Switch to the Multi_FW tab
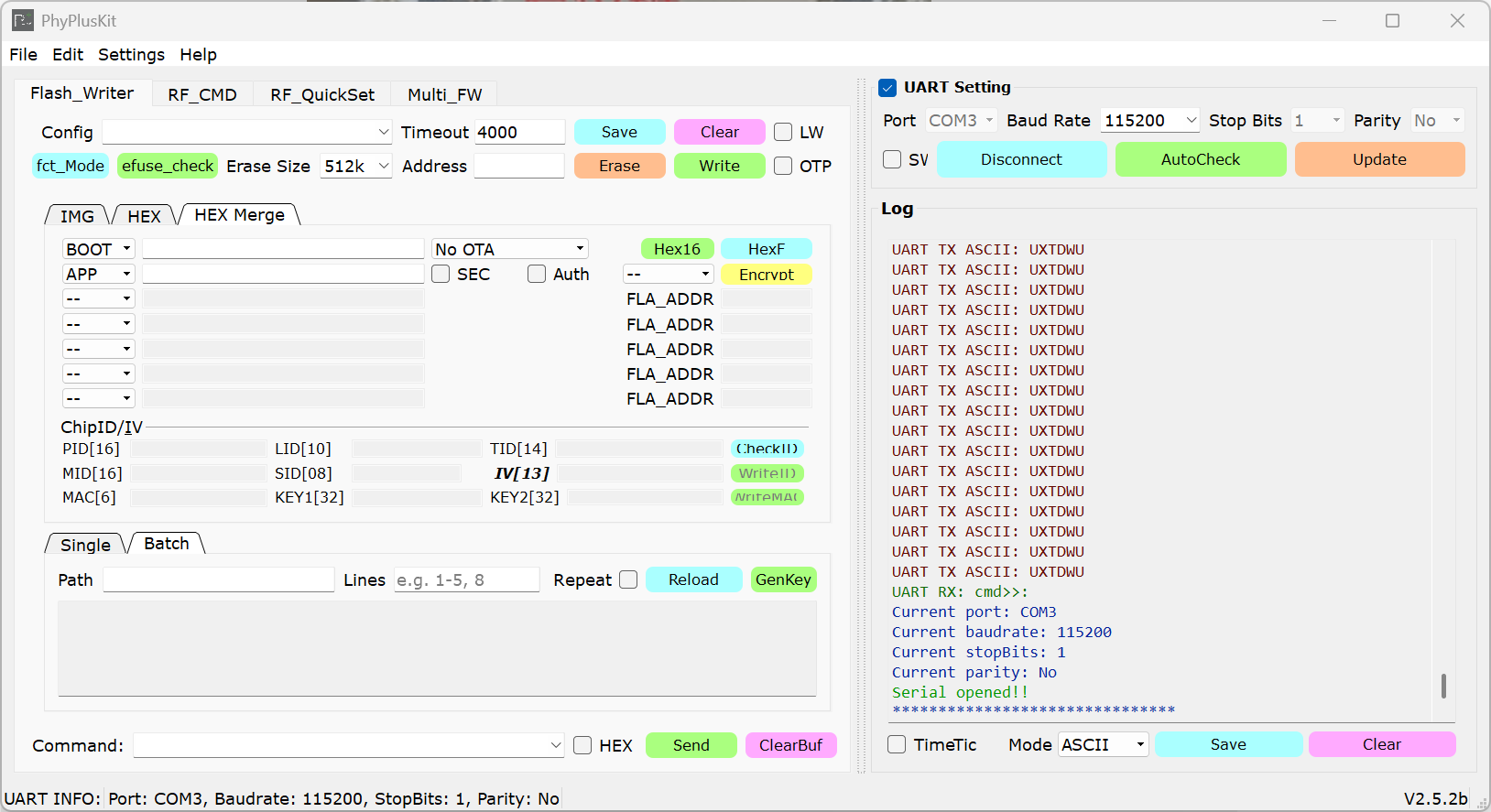The width and height of the screenshot is (1491, 812). point(445,94)
